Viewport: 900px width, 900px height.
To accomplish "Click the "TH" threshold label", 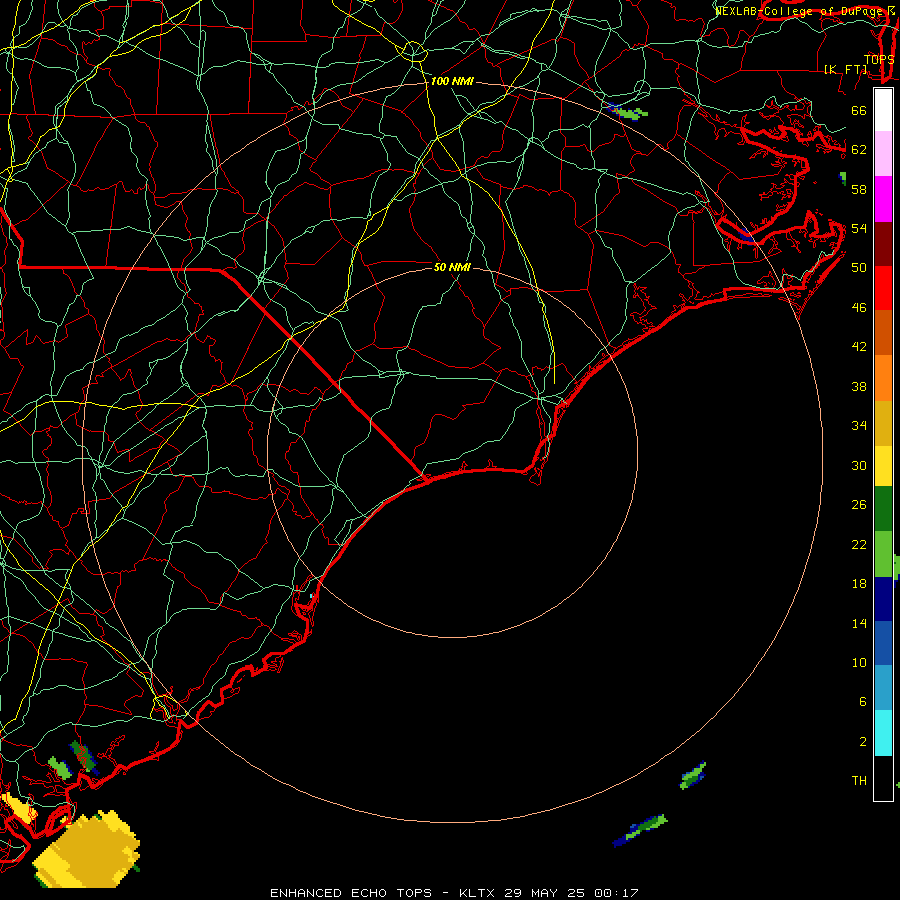I will [x=859, y=781].
